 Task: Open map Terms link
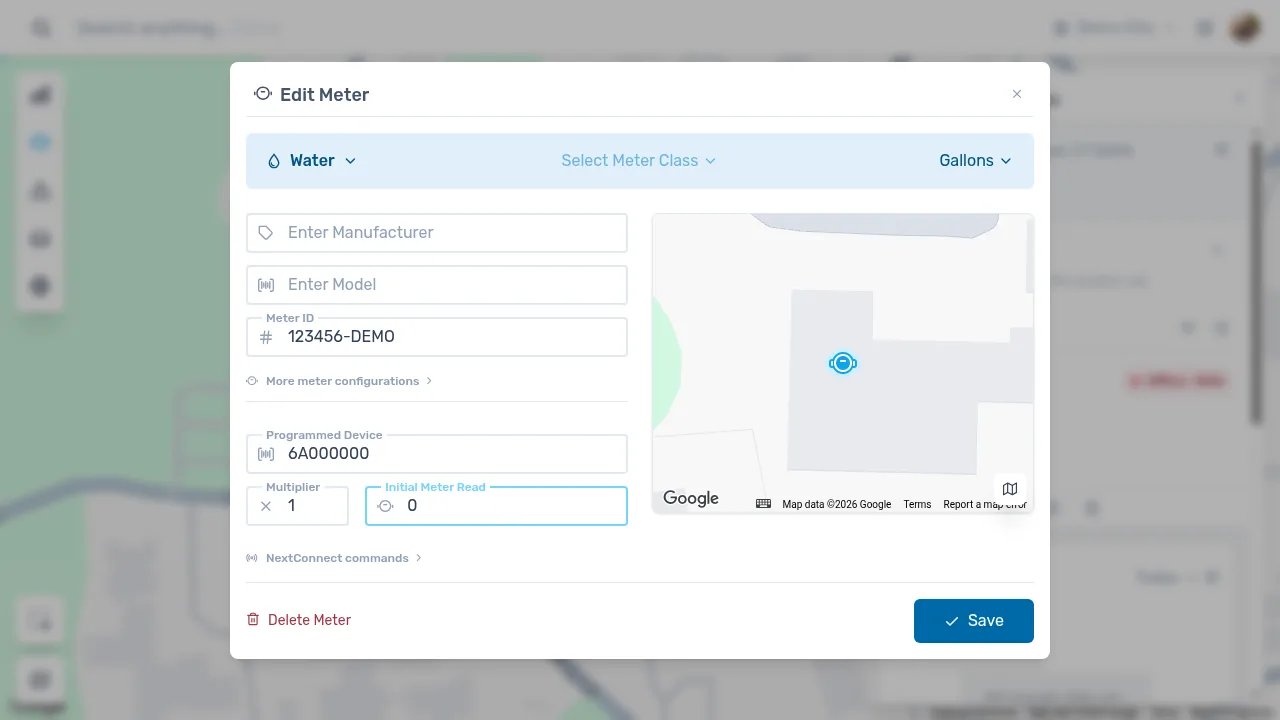click(917, 504)
